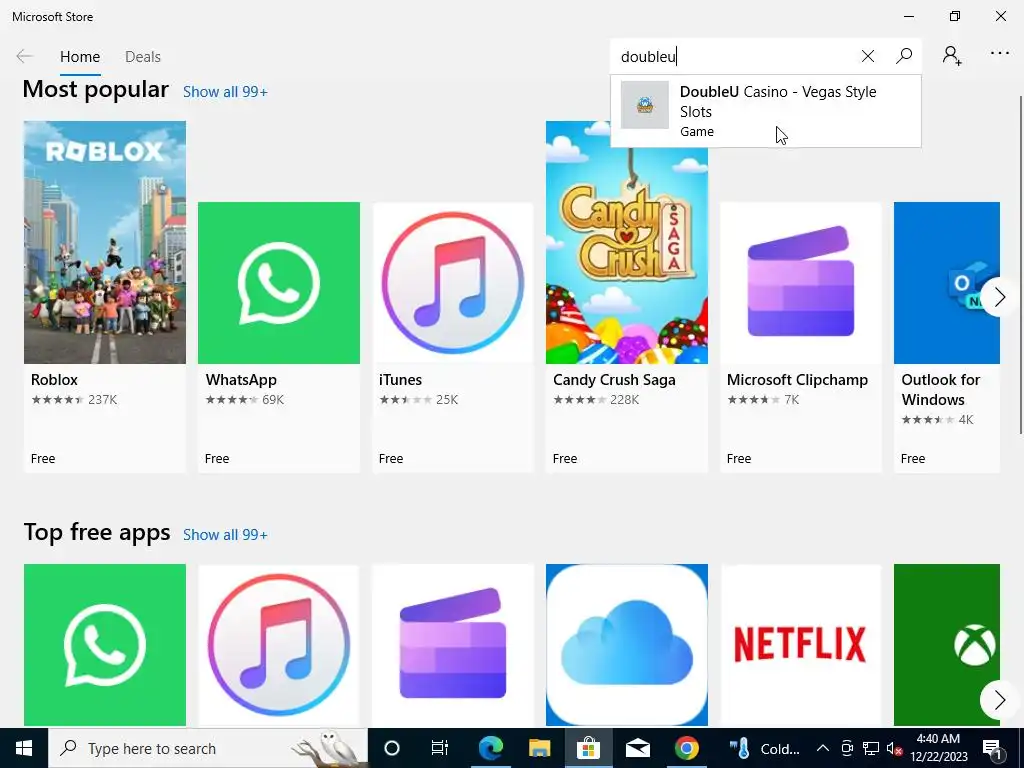Open Microsoft Clipchamp in Most popular
The height and width of the screenshot is (768, 1024).
click(801, 337)
